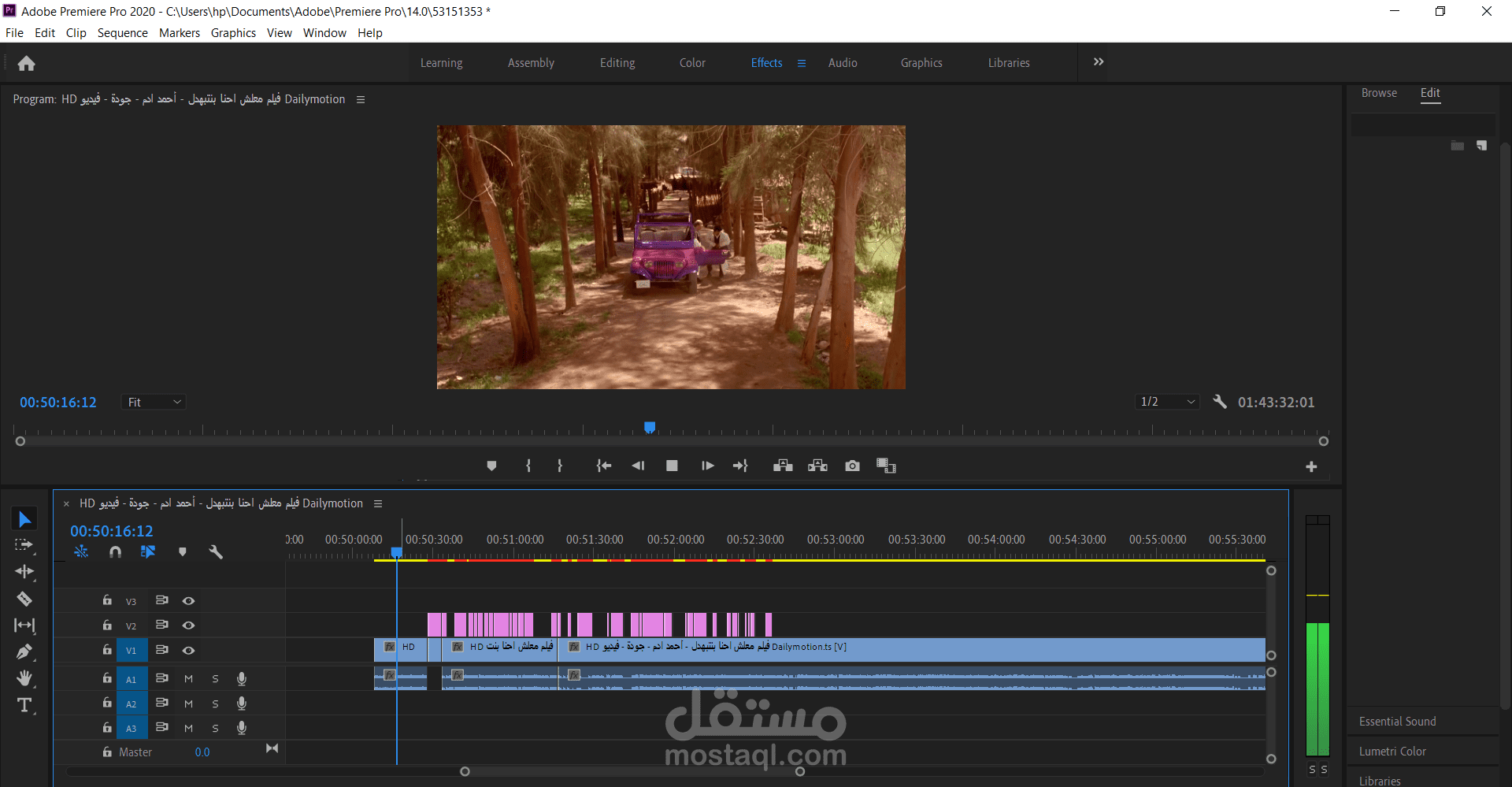Click the Add Marker icon in Program monitor
1512x787 pixels.
(491, 466)
